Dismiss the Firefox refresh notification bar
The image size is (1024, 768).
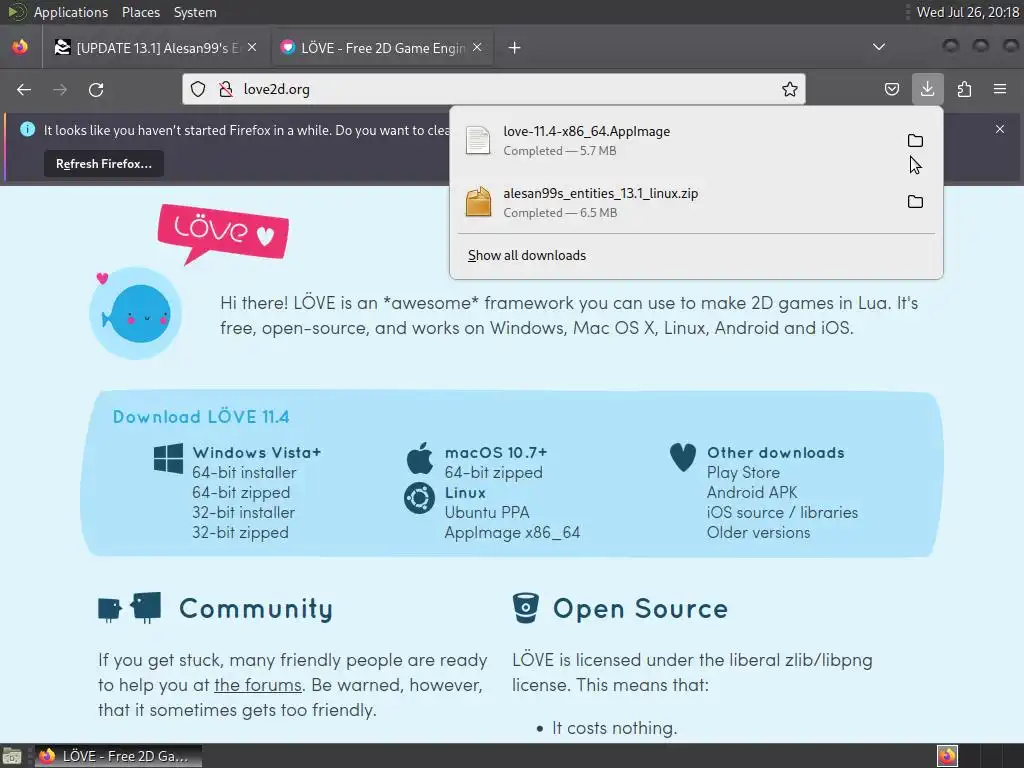(1000, 129)
